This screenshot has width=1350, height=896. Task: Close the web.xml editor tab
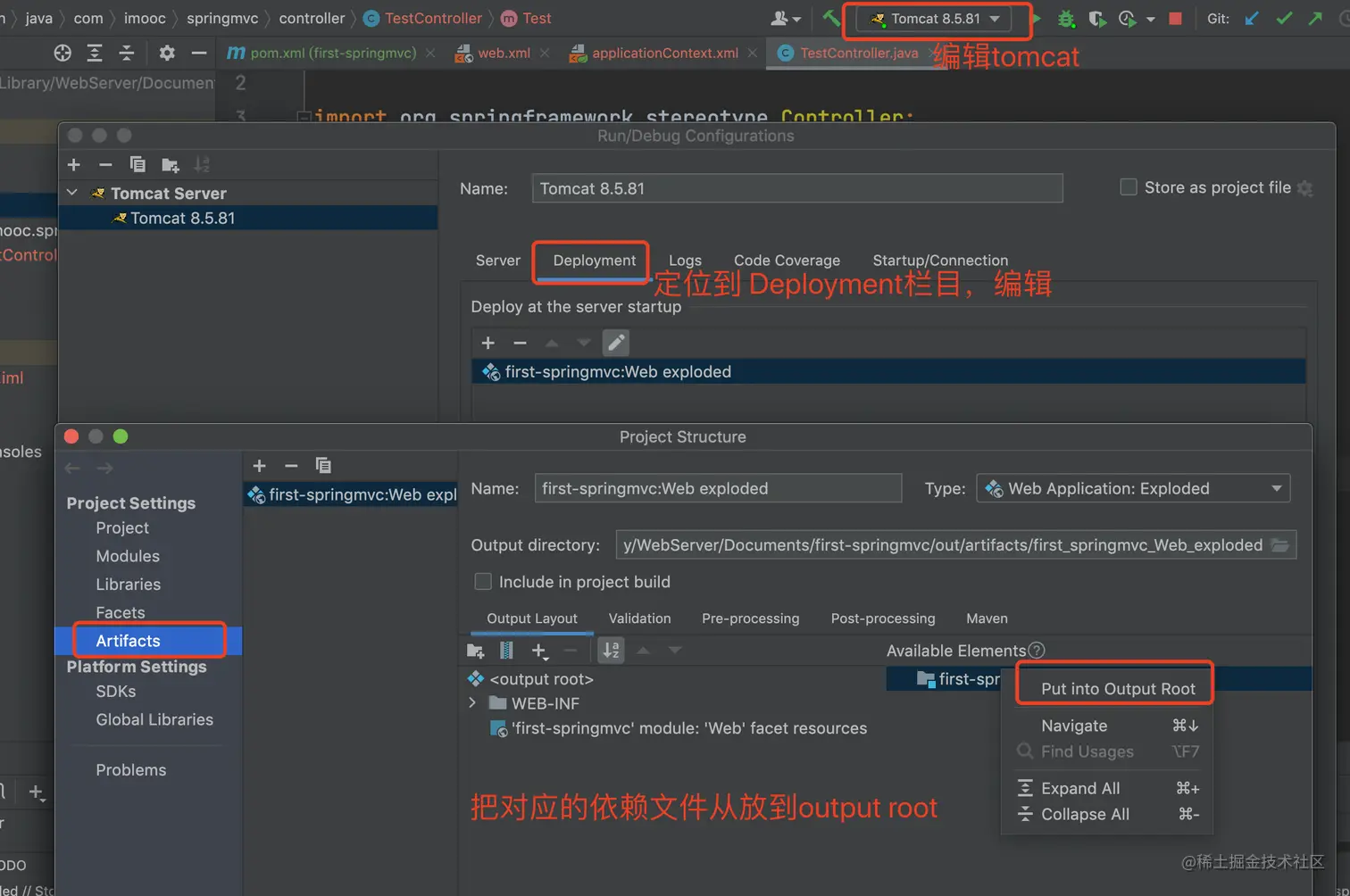(545, 54)
